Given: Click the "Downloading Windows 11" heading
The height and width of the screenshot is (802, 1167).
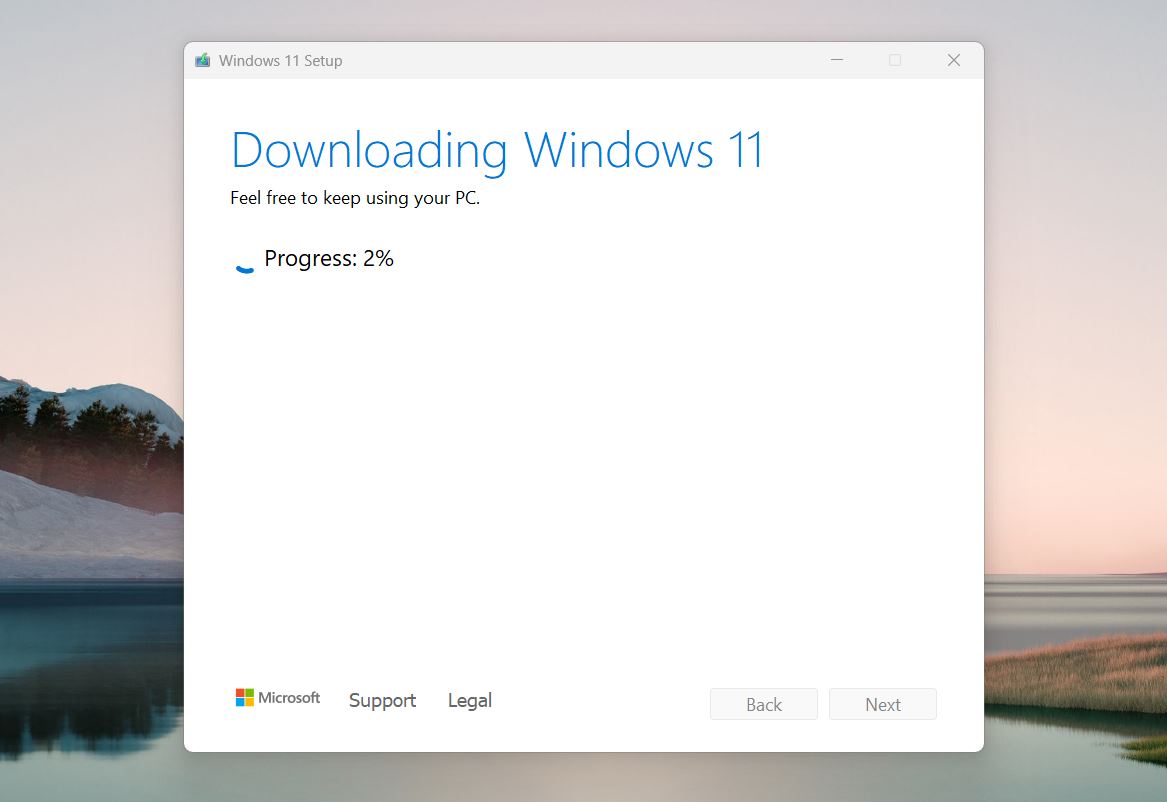Looking at the screenshot, I should click(497, 151).
